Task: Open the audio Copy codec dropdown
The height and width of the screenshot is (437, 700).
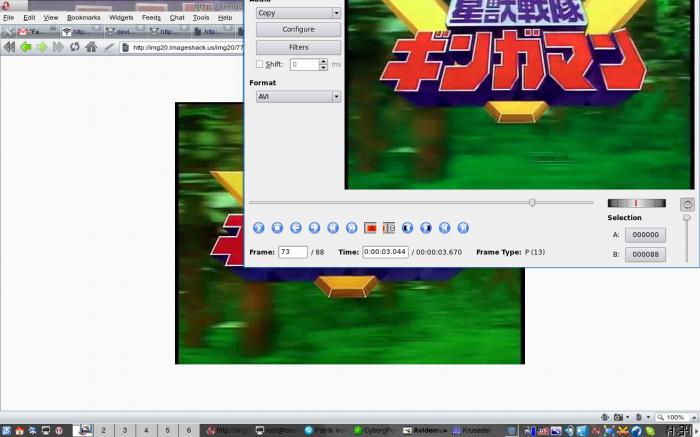Action: (x=299, y=13)
